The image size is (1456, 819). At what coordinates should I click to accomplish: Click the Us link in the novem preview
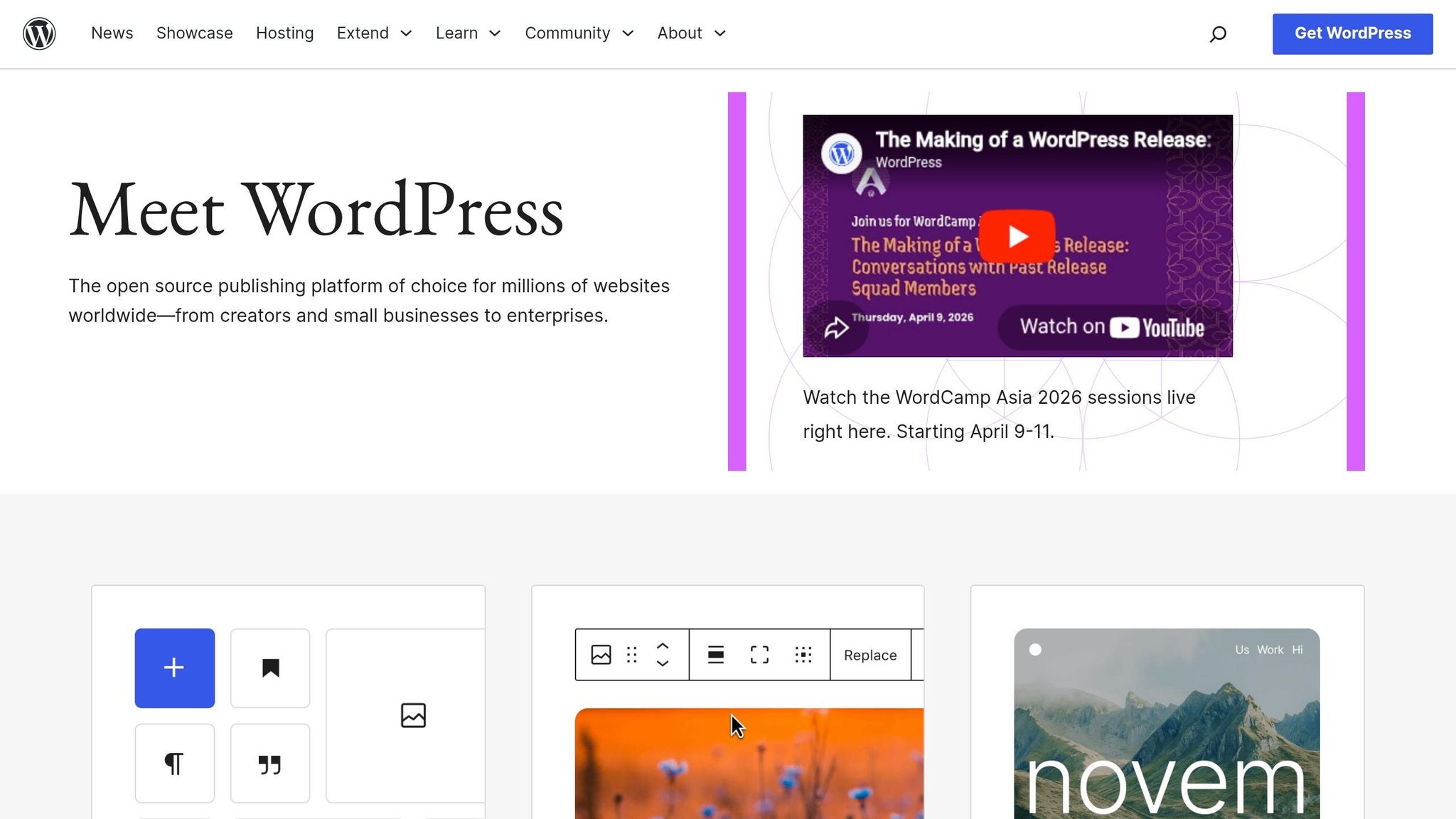click(1242, 650)
